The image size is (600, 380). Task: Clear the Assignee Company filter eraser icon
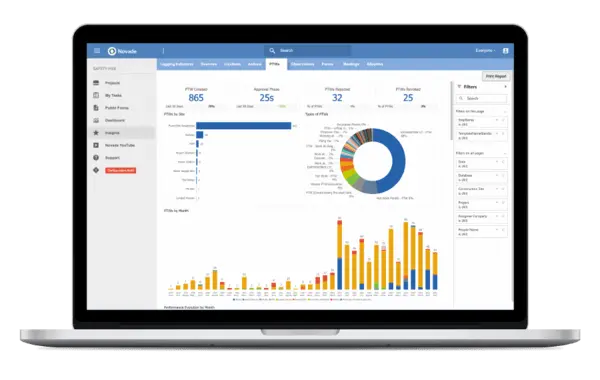(x=503, y=216)
